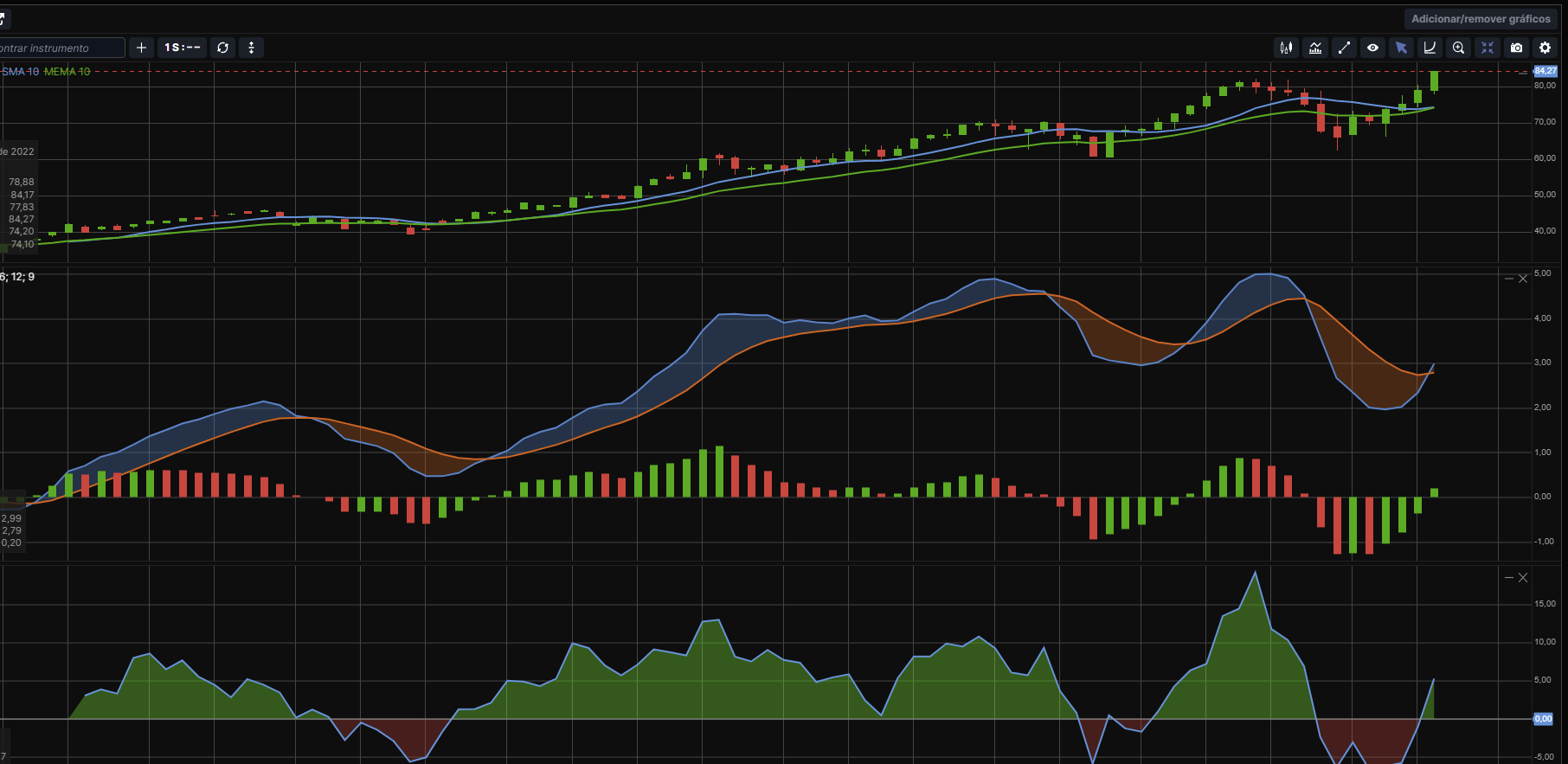Screen dimensions: 1568x764
Task: Toggle visibility with the eye icon
Action: pos(1372,48)
